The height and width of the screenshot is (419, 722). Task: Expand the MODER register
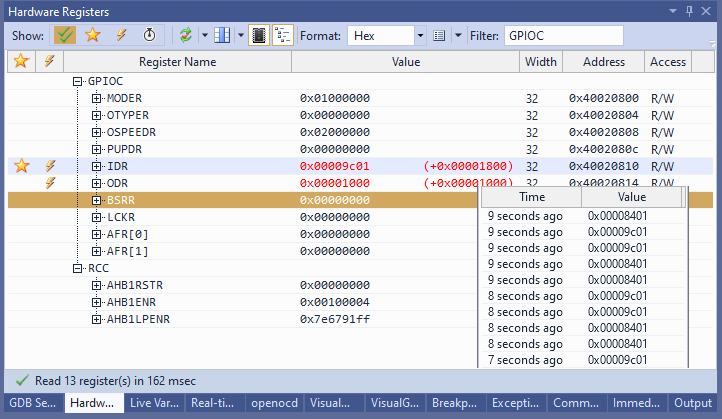pyautogui.click(x=96, y=99)
